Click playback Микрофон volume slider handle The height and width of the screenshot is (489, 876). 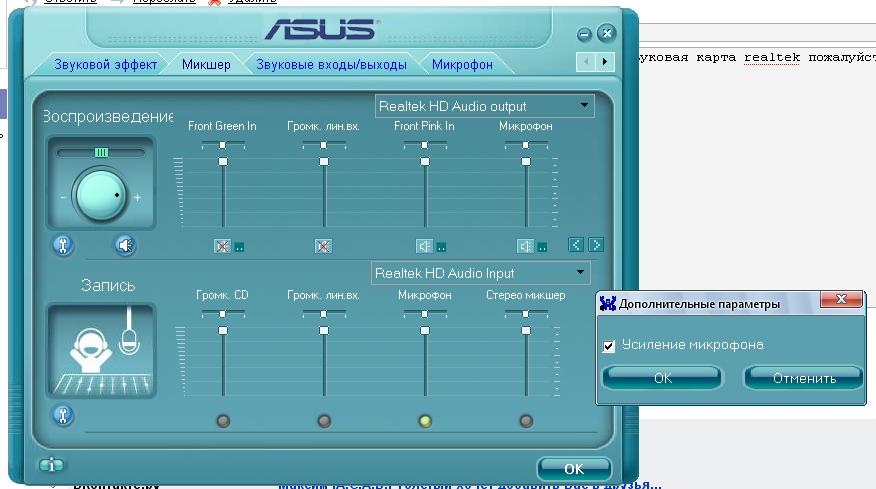tap(526, 162)
